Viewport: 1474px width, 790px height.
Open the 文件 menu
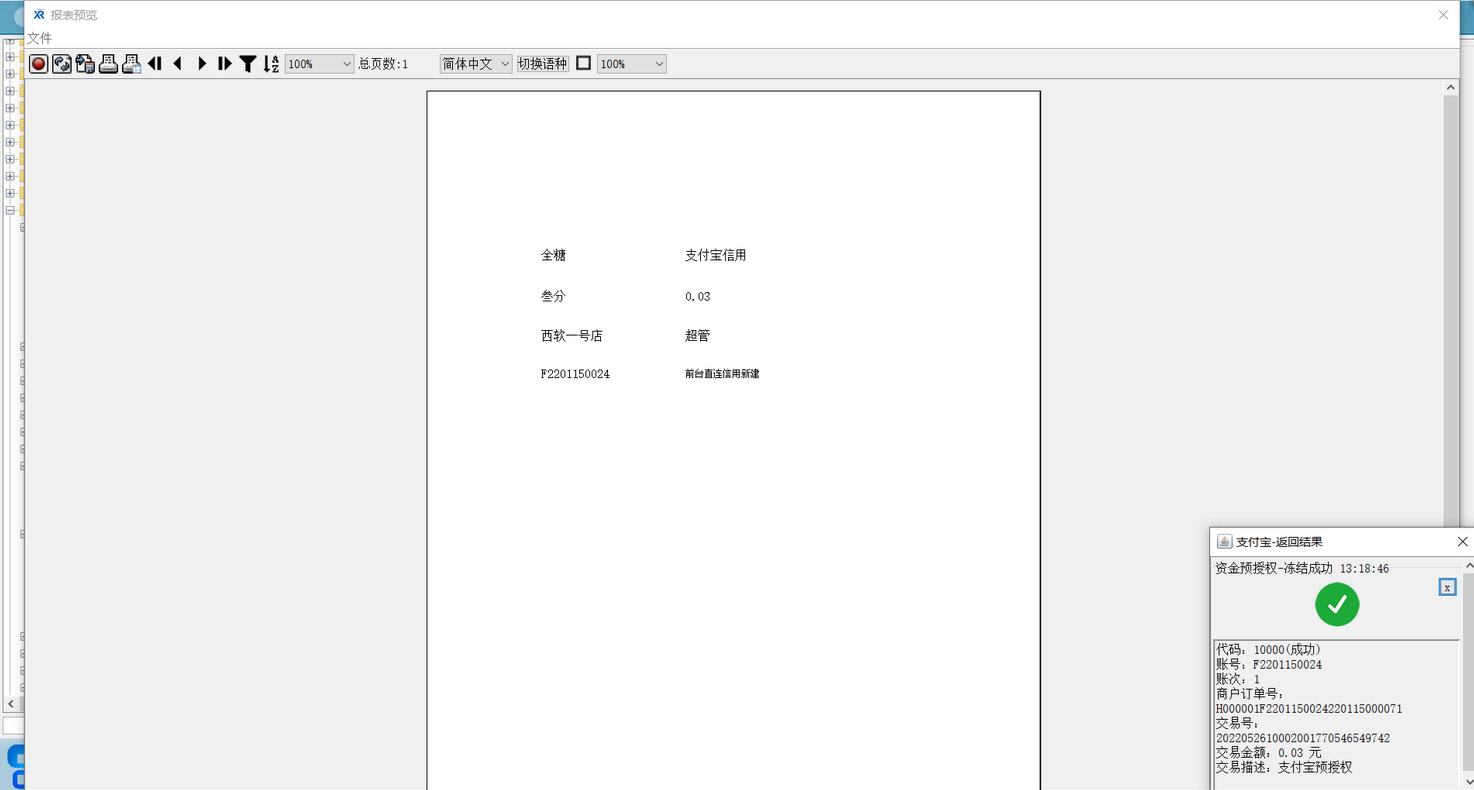(x=39, y=38)
